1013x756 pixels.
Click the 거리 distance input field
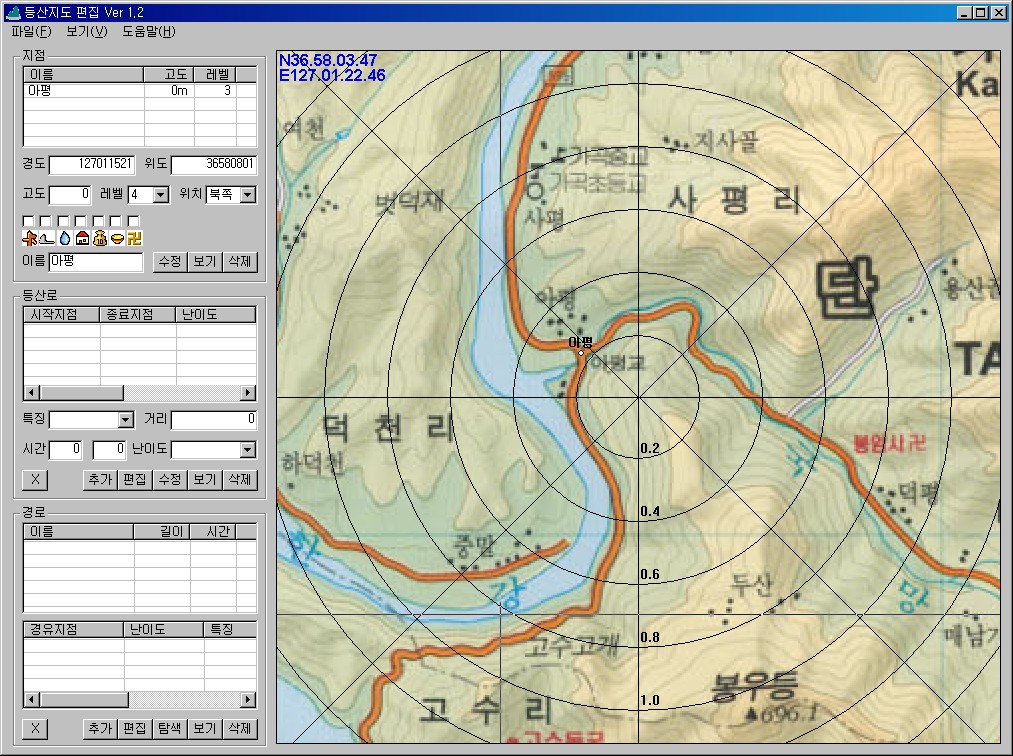click(214, 420)
